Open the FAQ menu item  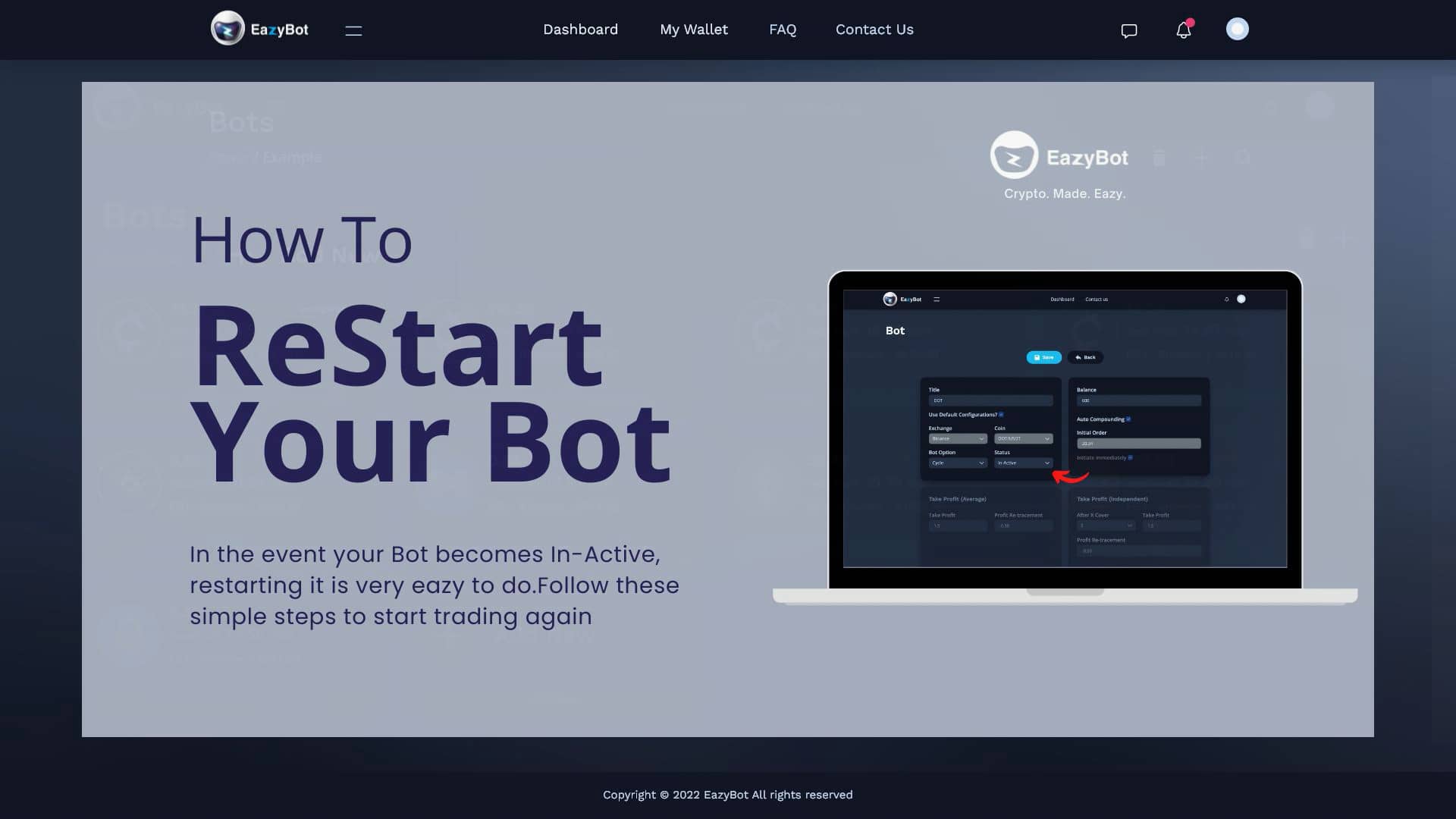pos(783,29)
